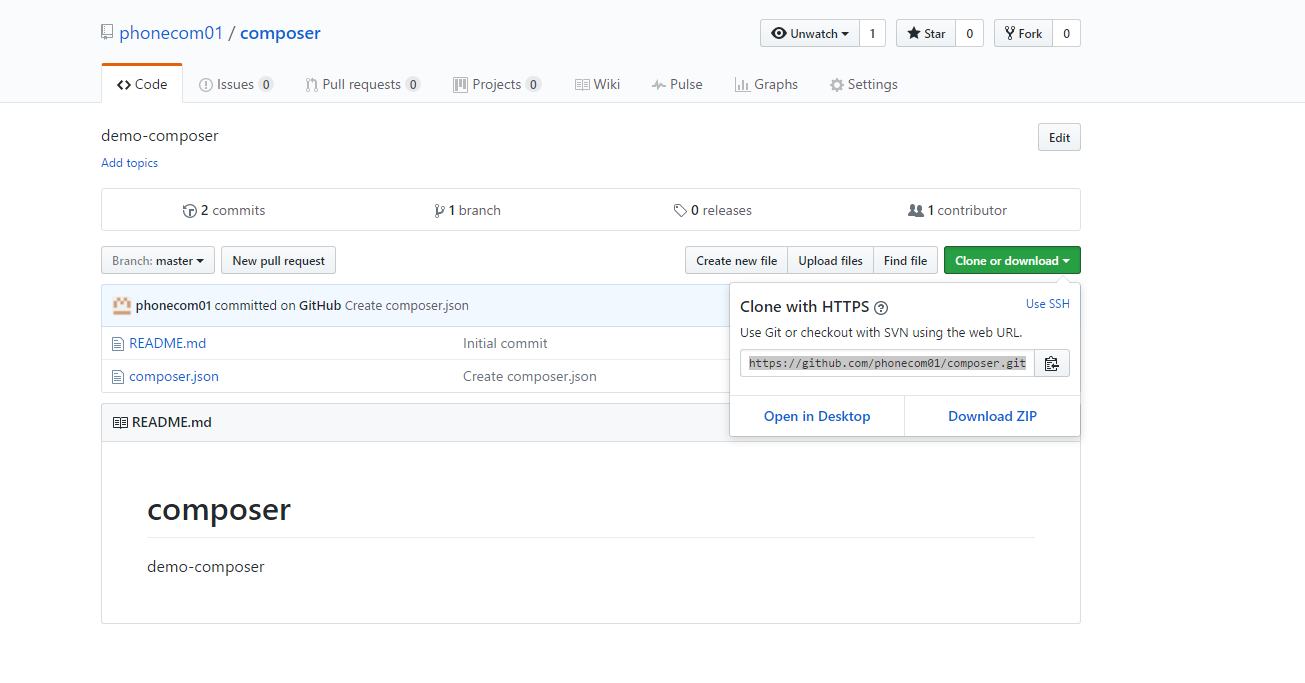Switch to Use SSH clone option
The image size is (1305, 683).
click(x=1047, y=304)
